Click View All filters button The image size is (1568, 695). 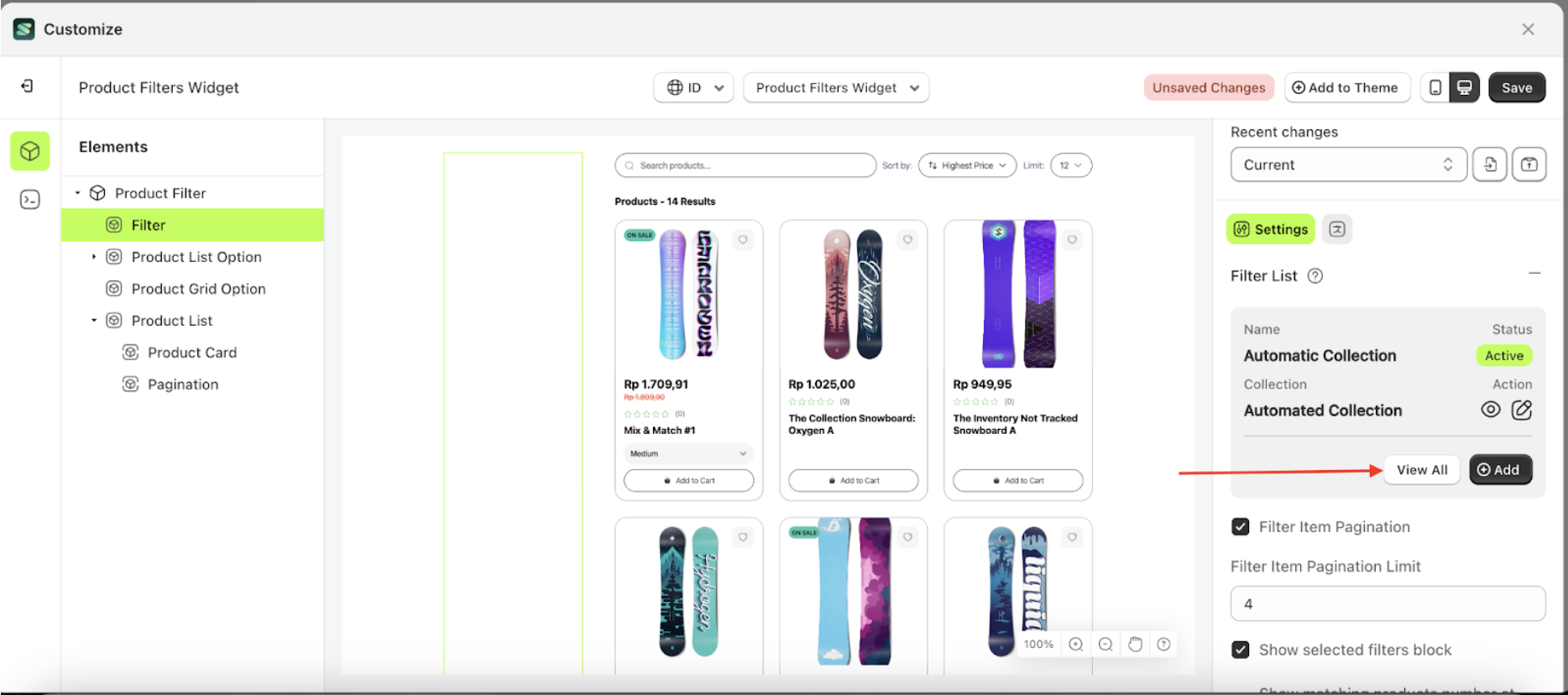(x=1422, y=470)
